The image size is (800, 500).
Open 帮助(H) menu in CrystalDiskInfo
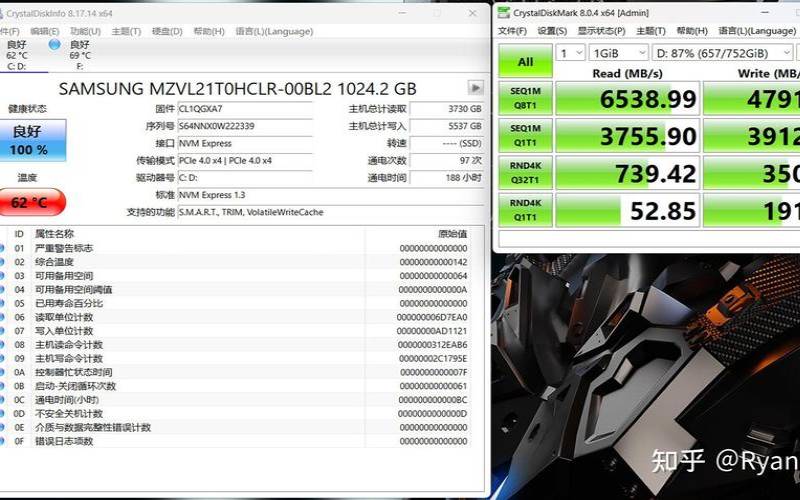point(209,31)
